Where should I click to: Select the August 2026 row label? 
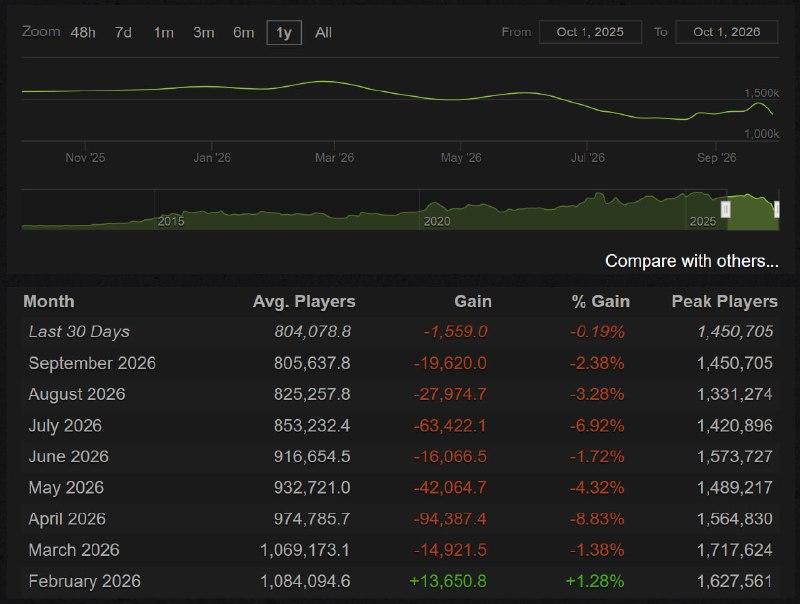[x=77, y=394]
